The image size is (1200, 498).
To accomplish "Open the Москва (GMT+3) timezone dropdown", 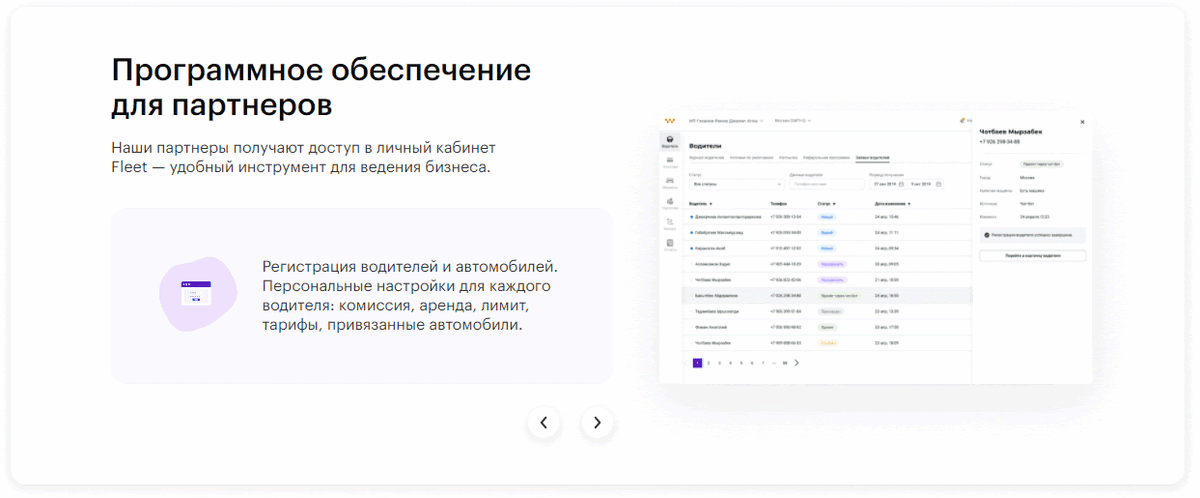I will click(794, 121).
